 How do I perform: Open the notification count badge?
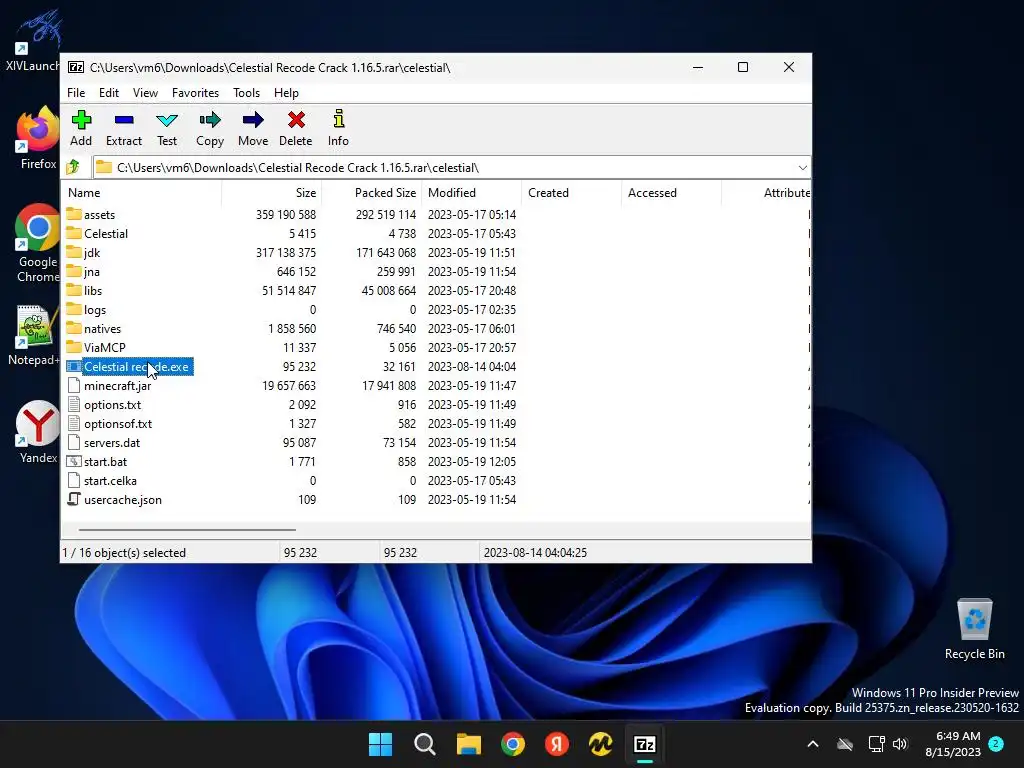[996, 743]
